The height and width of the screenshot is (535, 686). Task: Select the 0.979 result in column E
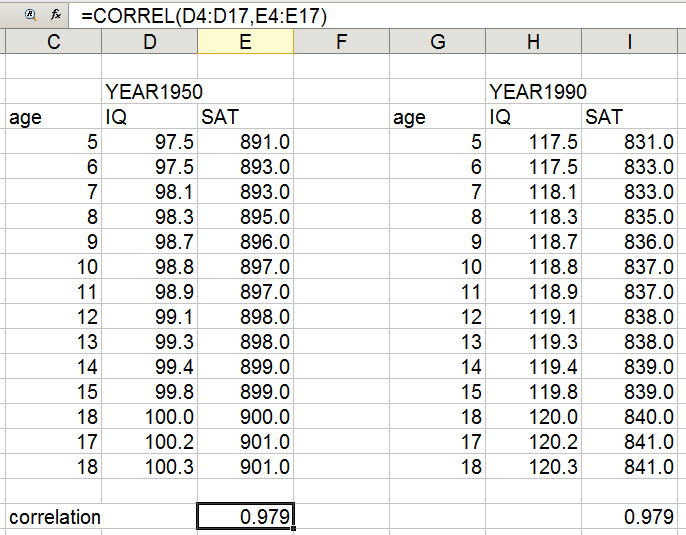point(245,516)
